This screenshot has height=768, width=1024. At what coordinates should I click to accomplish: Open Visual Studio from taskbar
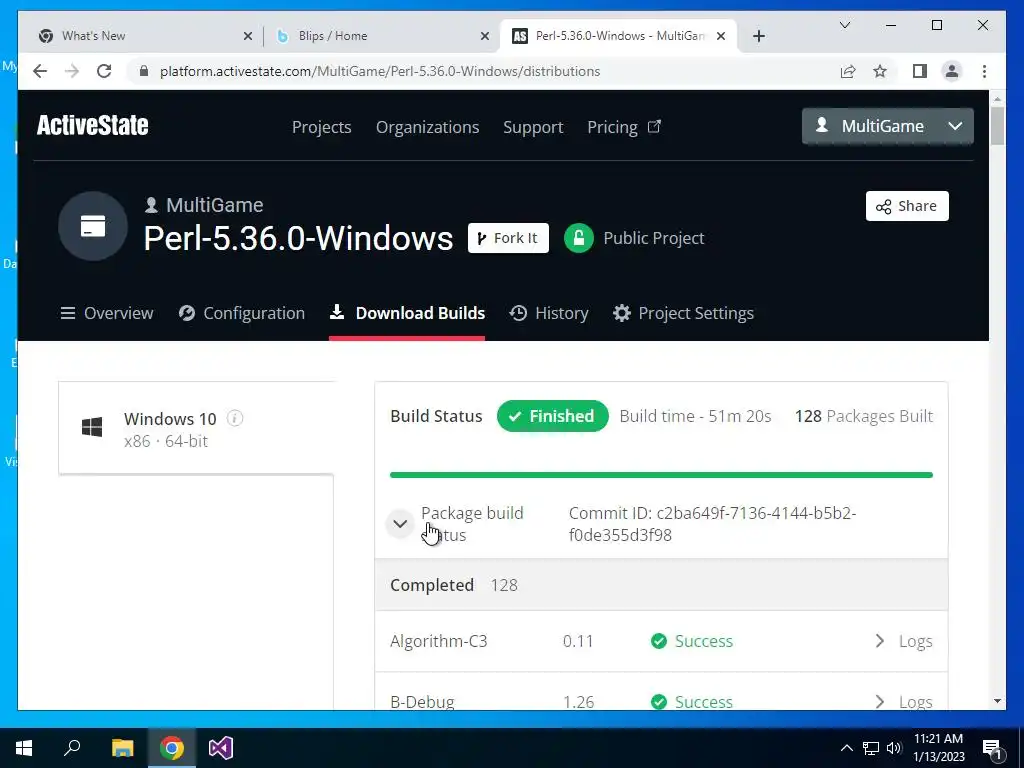click(x=221, y=748)
